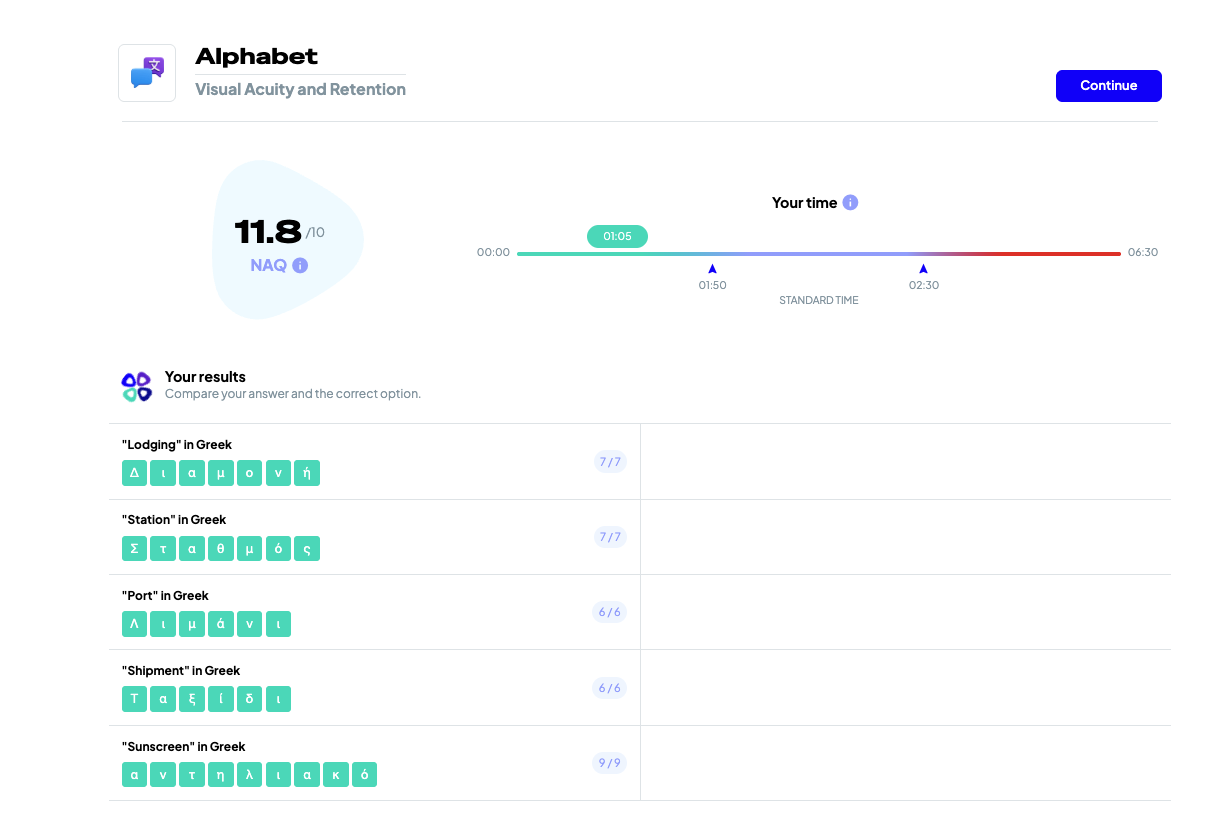Click the Alphabet translation app icon

[x=147, y=73]
